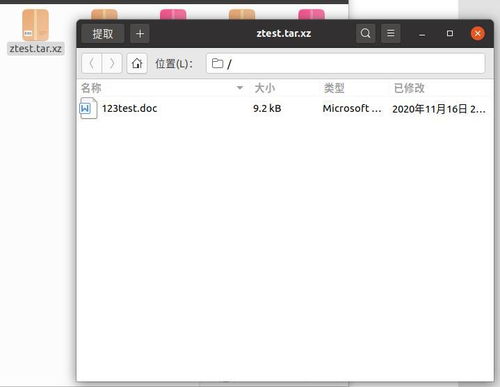Click folder icon in the location bar
Image resolution: width=500 pixels, height=387 pixels.
pyautogui.click(x=217, y=63)
